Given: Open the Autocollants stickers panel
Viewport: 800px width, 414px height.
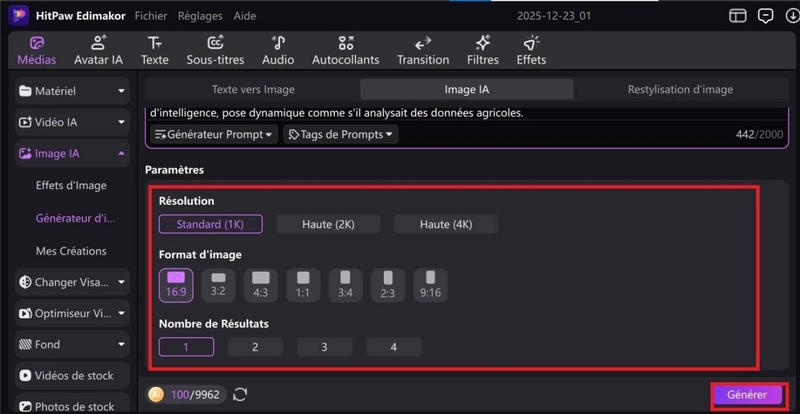Looking at the screenshot, I should (345, 50).
